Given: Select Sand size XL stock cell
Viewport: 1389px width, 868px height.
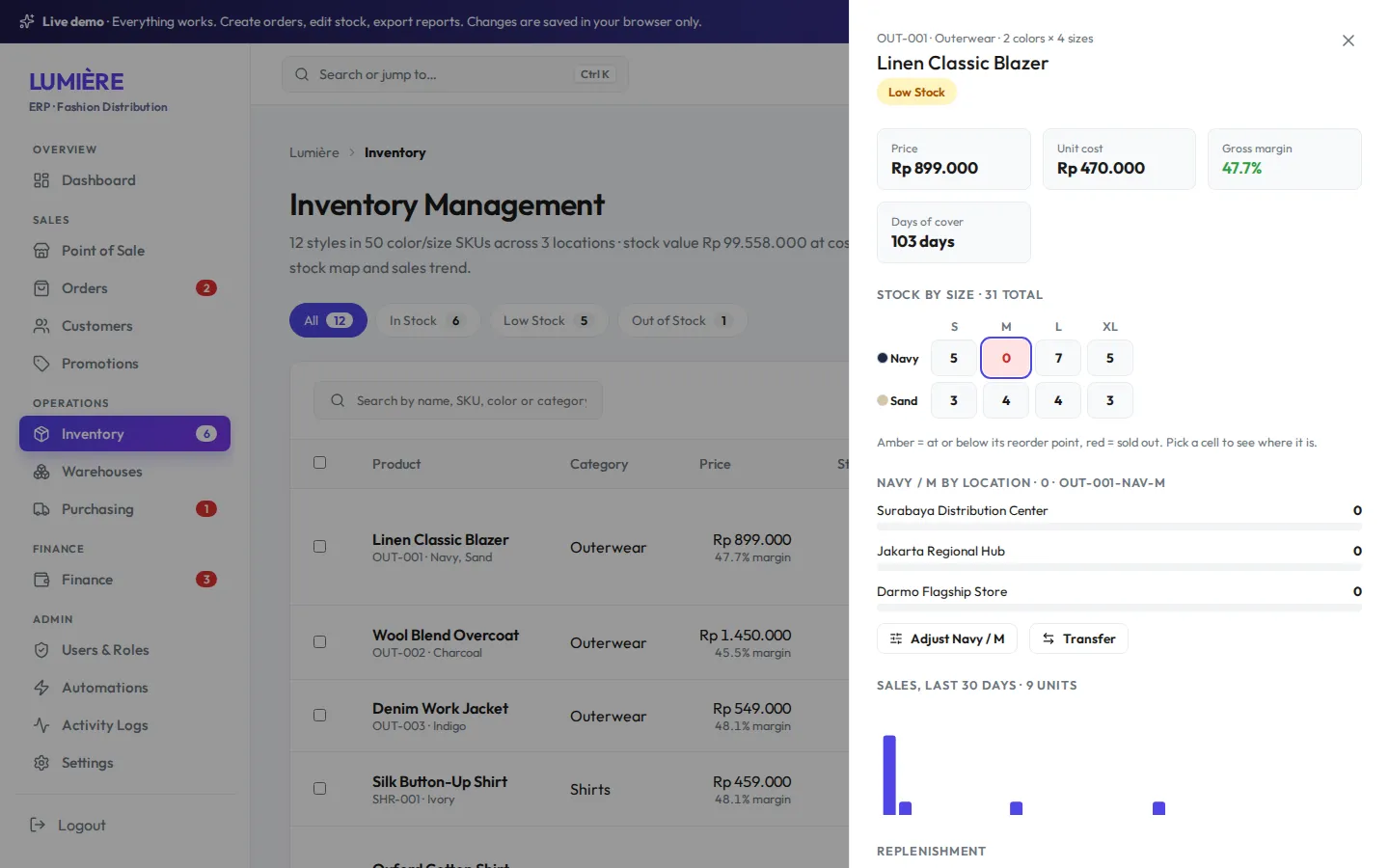Looking at the screenshot, I should coord(1110,400).
